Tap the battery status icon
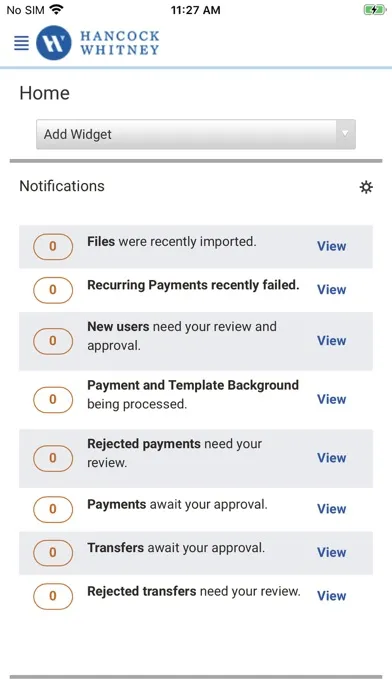Viewport: 392px width, 696px height. 375,10
